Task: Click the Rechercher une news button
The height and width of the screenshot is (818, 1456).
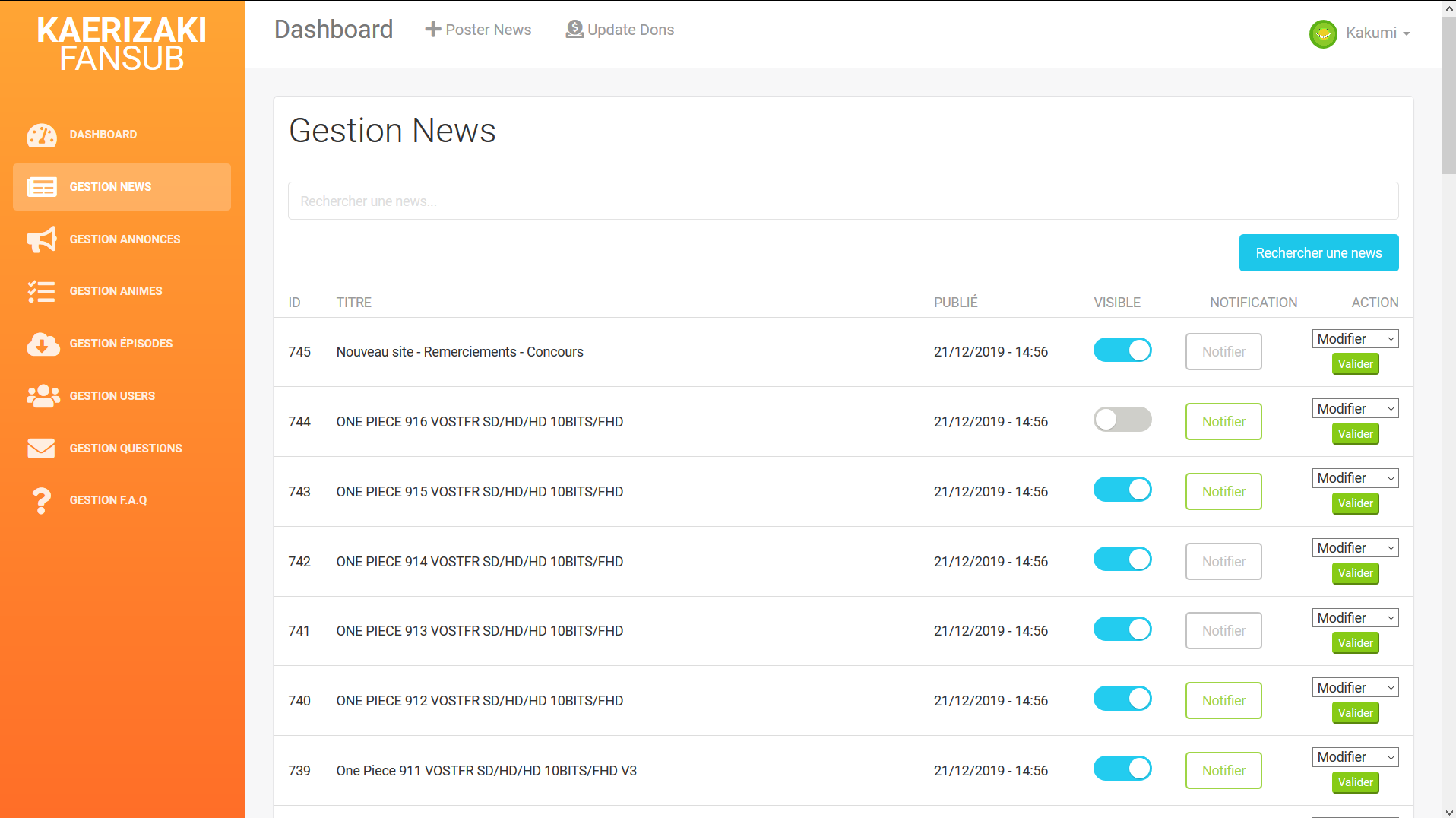Action: point(1318,253)
